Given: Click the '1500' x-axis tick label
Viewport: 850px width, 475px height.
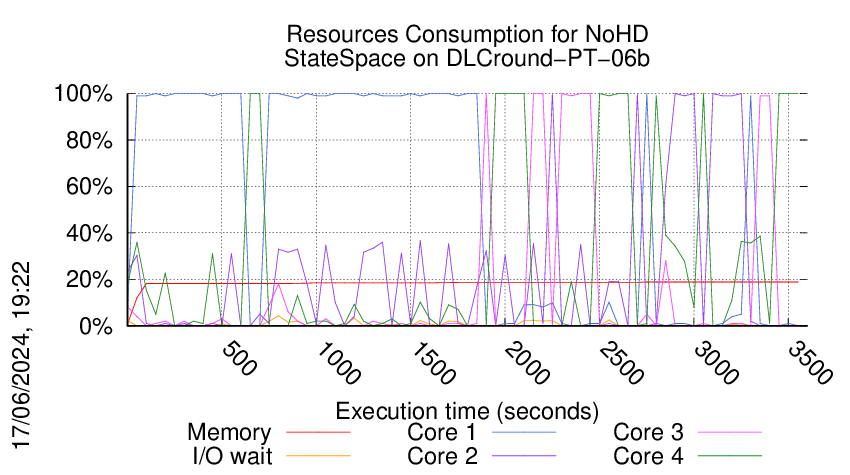Looking at the screenshot, I should coord(433,363).
